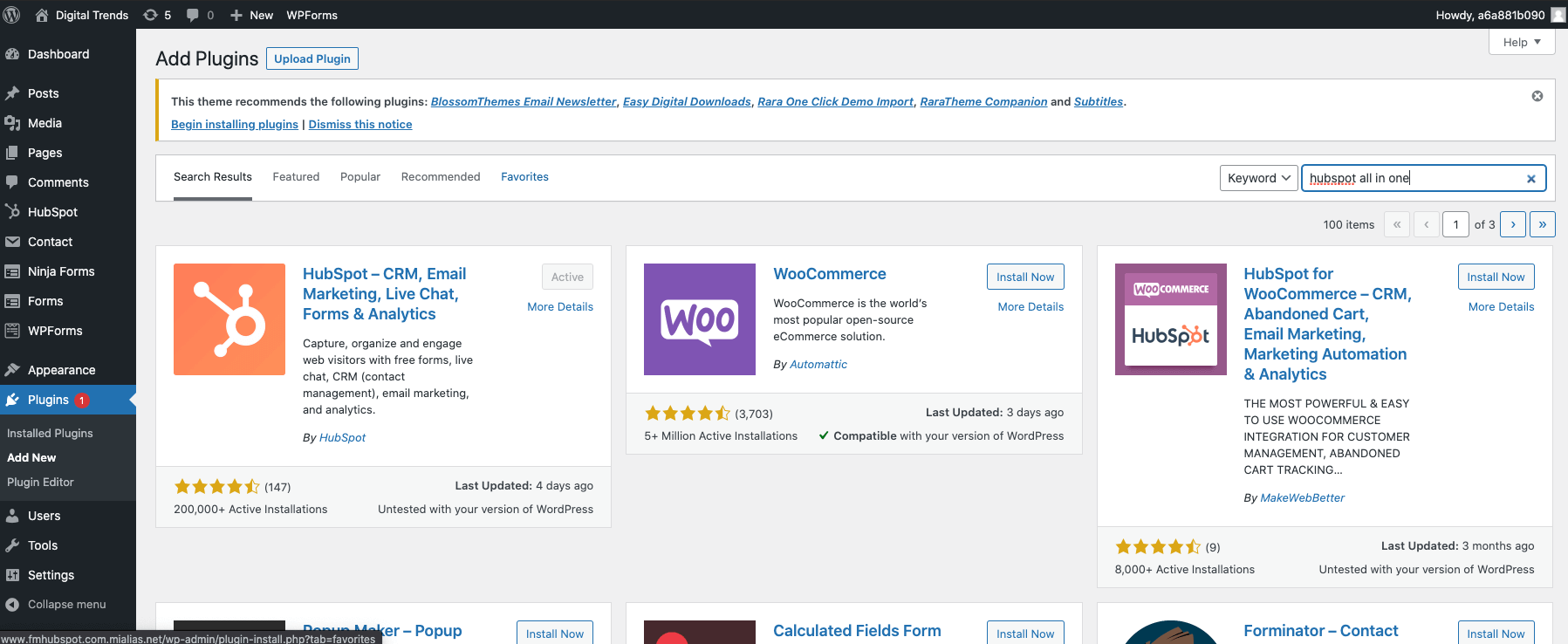Open the WooCommerce plugin thumbnail

(700, 319)
